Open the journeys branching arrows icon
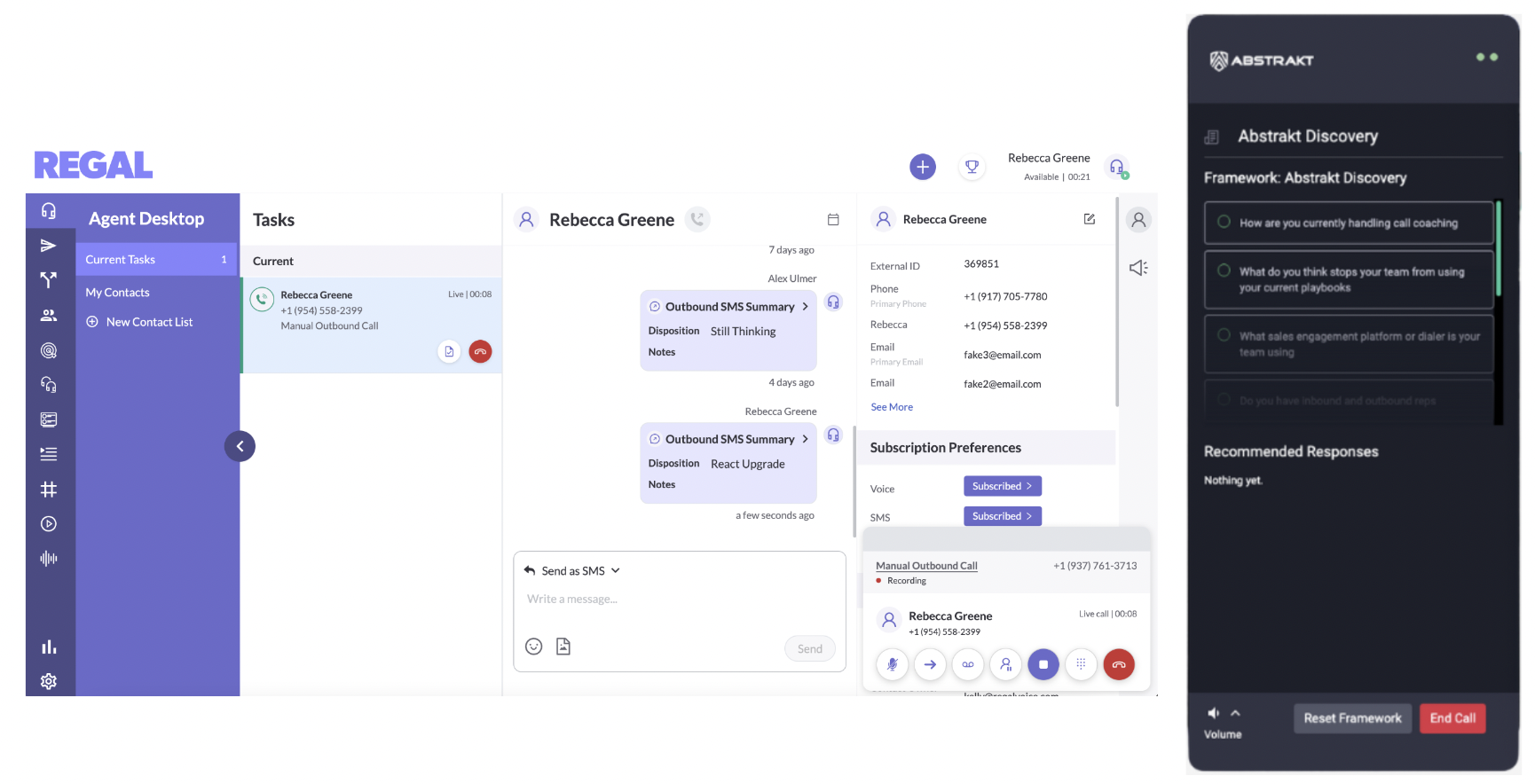The image size is (1535, 784). (49, 280)
